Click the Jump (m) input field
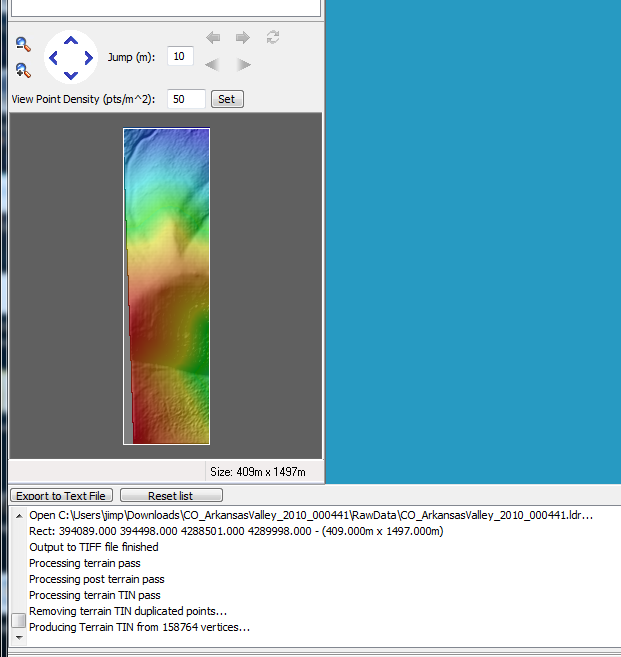 pos(180,56)
